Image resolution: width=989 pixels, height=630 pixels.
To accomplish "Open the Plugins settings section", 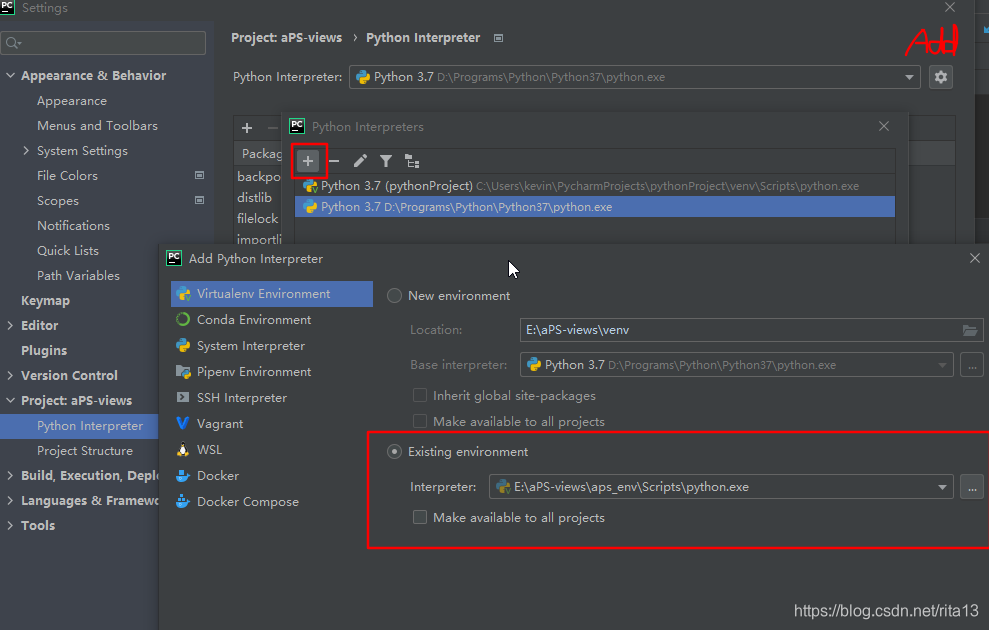I will tap(42, 350).
